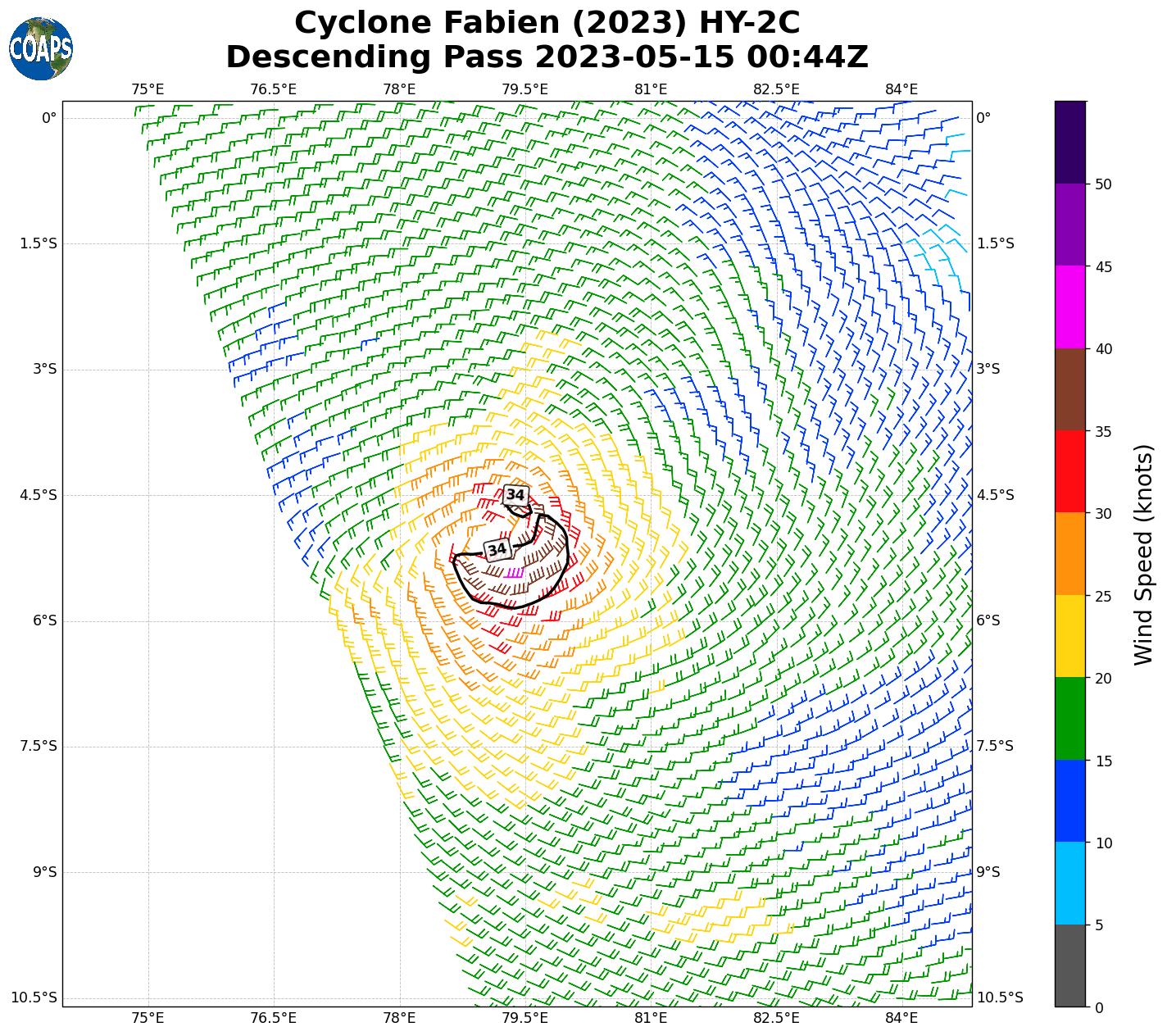The image size is (1167, 1036).
Task: Click the magenta wind barbs at the cyclone center
Action: [514, 572]
